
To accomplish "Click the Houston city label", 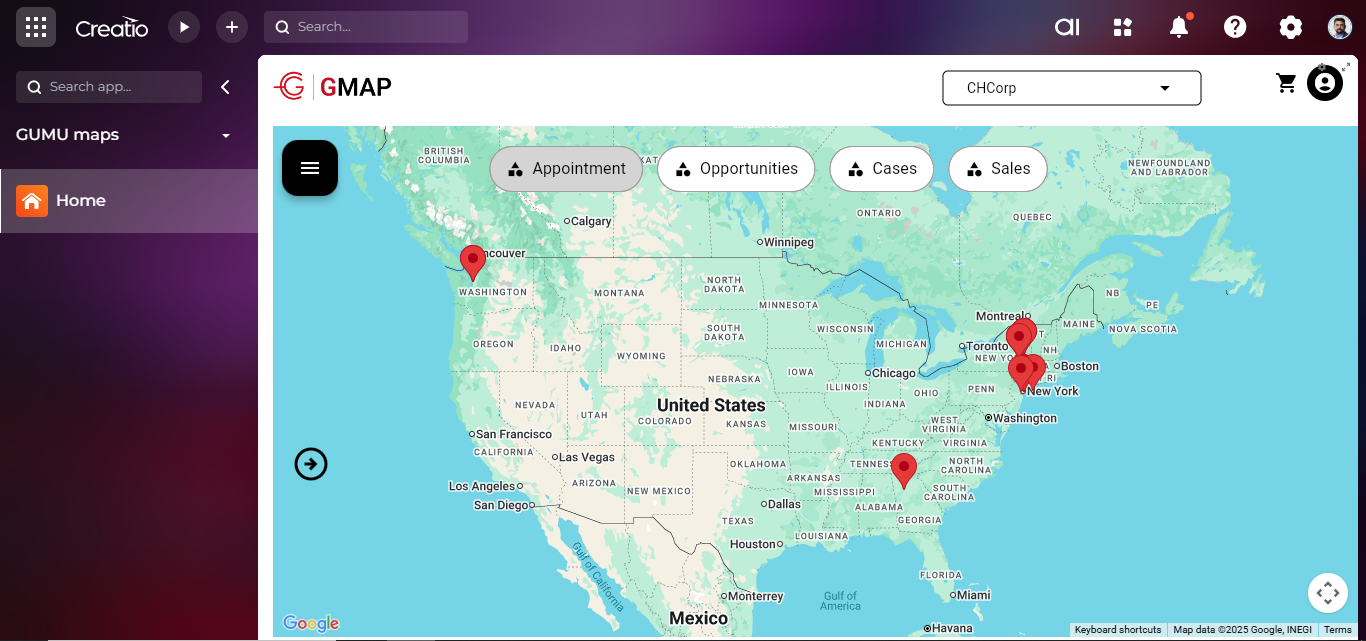I will (753, 544).
